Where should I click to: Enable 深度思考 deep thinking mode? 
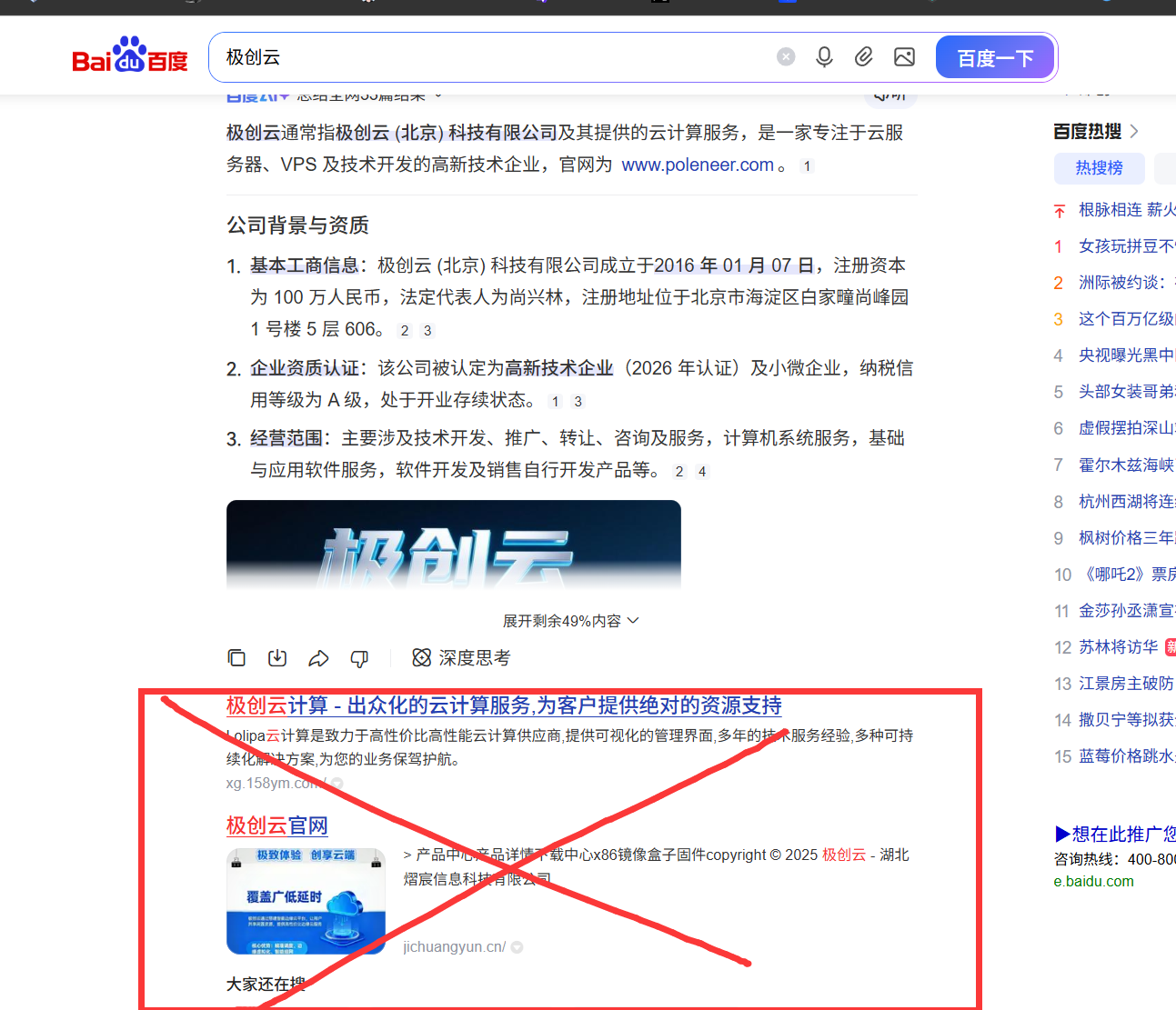point(462,657)
